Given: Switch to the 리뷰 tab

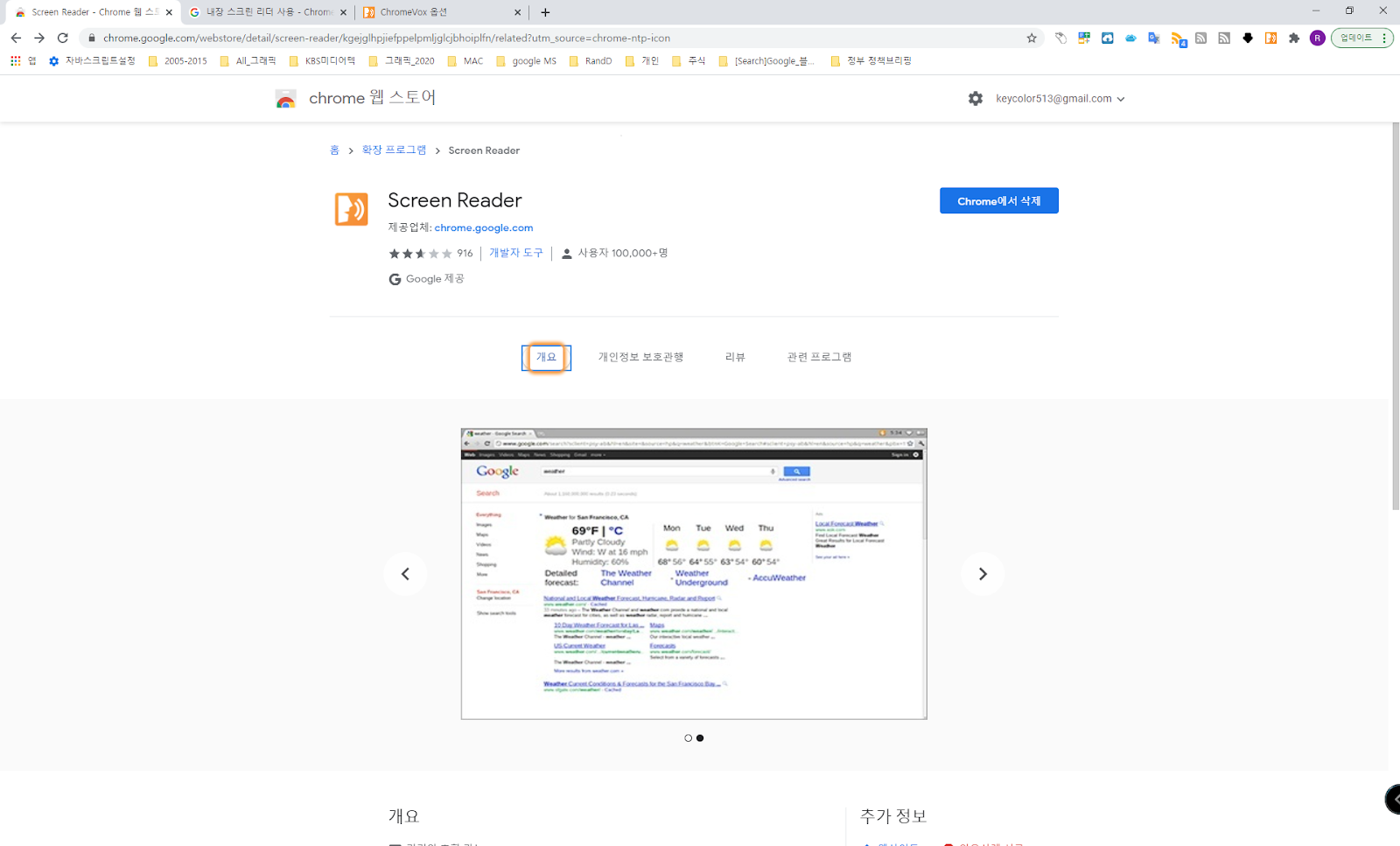Looking at the screenshot, I should (735, 357).
